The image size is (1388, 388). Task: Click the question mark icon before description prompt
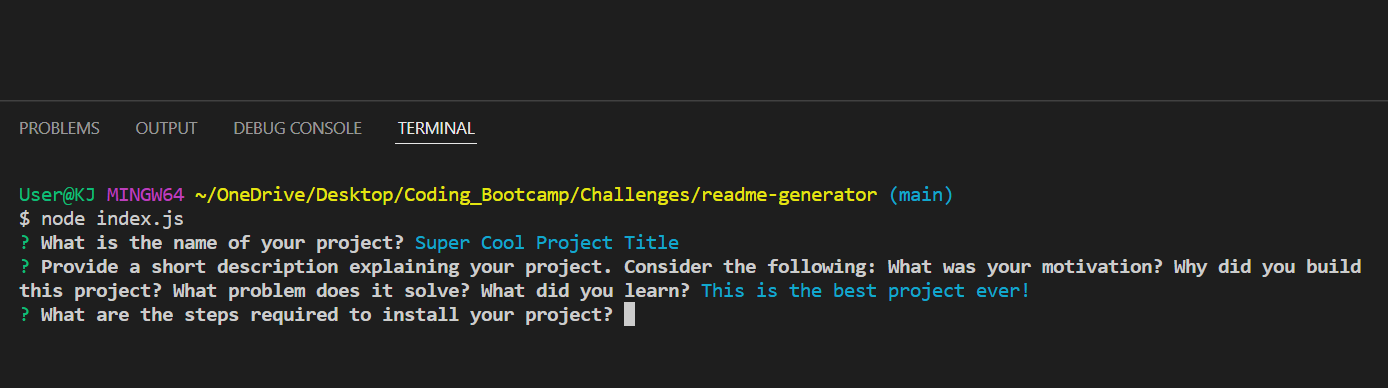(x=24, y=267)
